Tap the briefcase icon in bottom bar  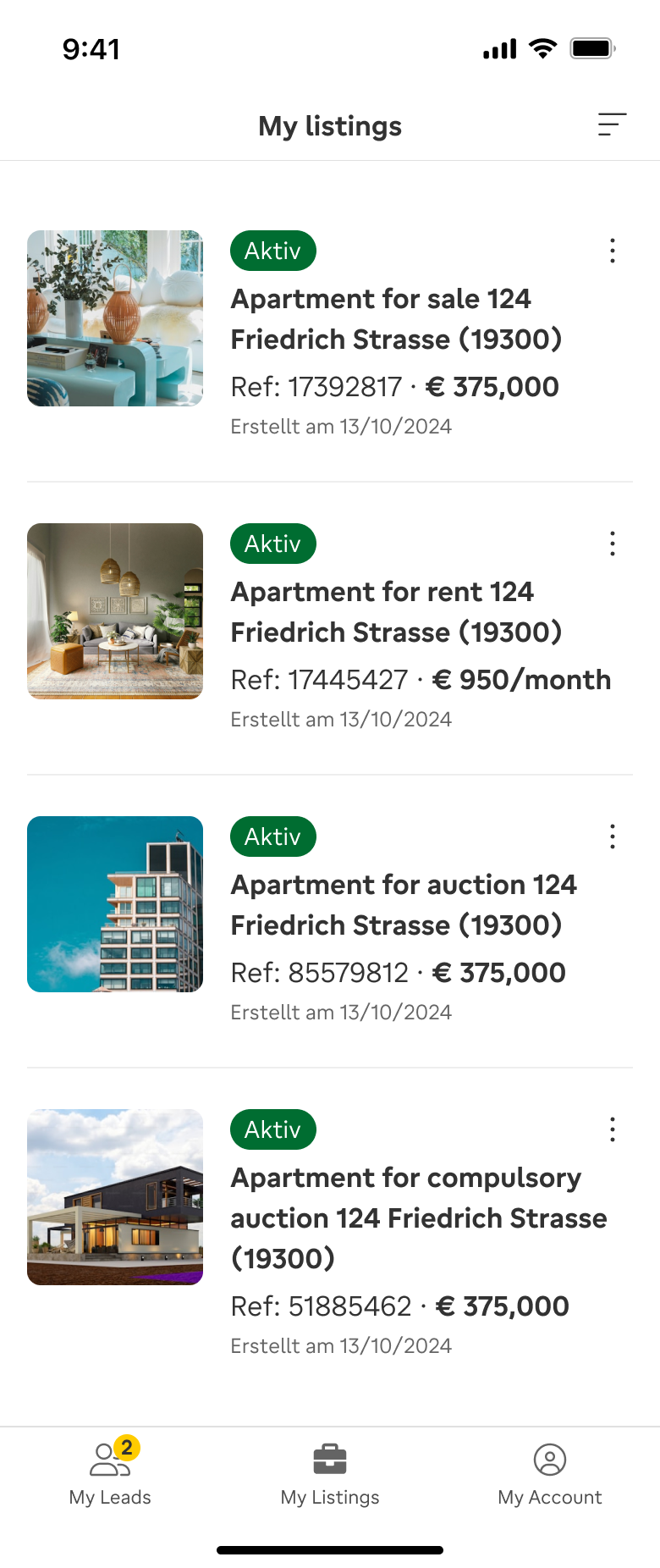pyautogui.click(x=330, y=1459)
